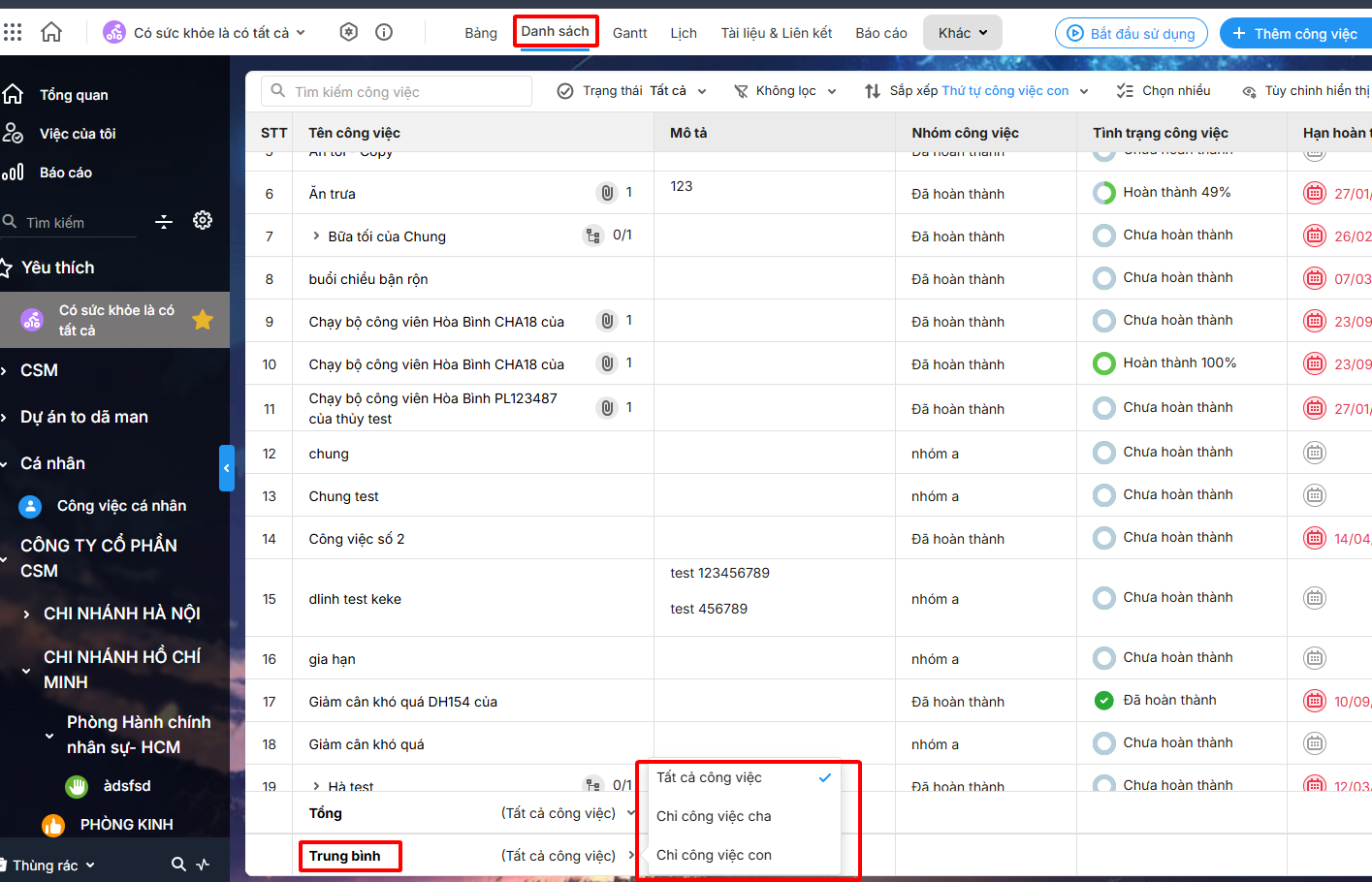This screenshot has height=882, width=1372.
Task: Switch to the Gantt tab
Action: 630,33
